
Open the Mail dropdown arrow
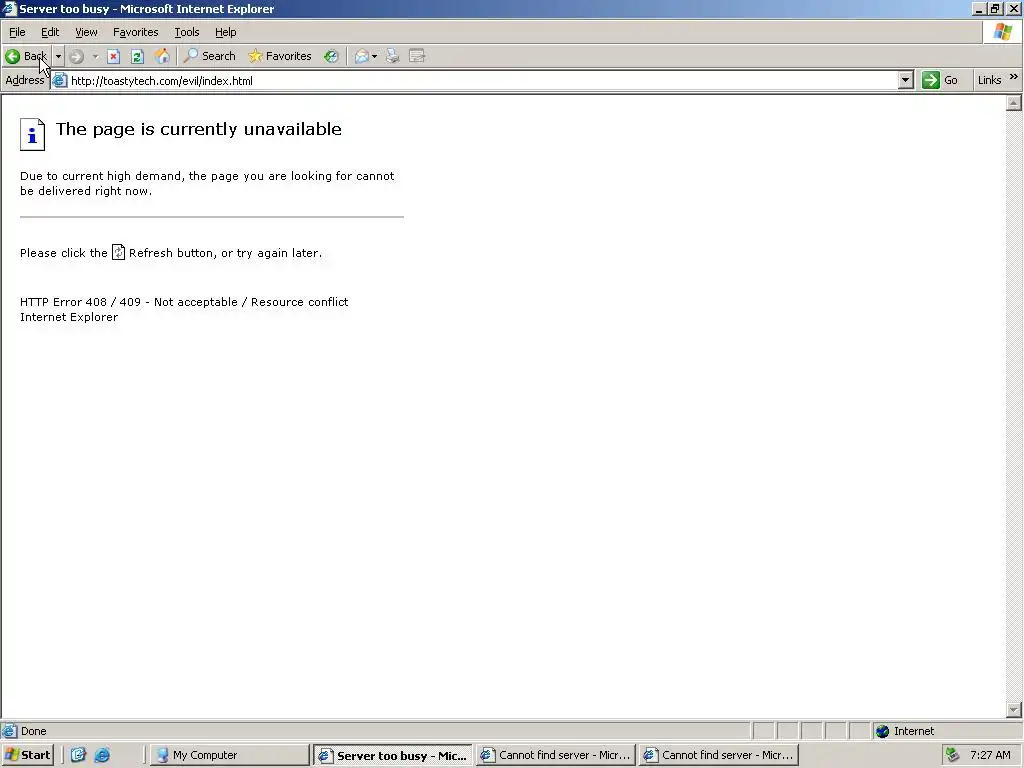(374, 56)
